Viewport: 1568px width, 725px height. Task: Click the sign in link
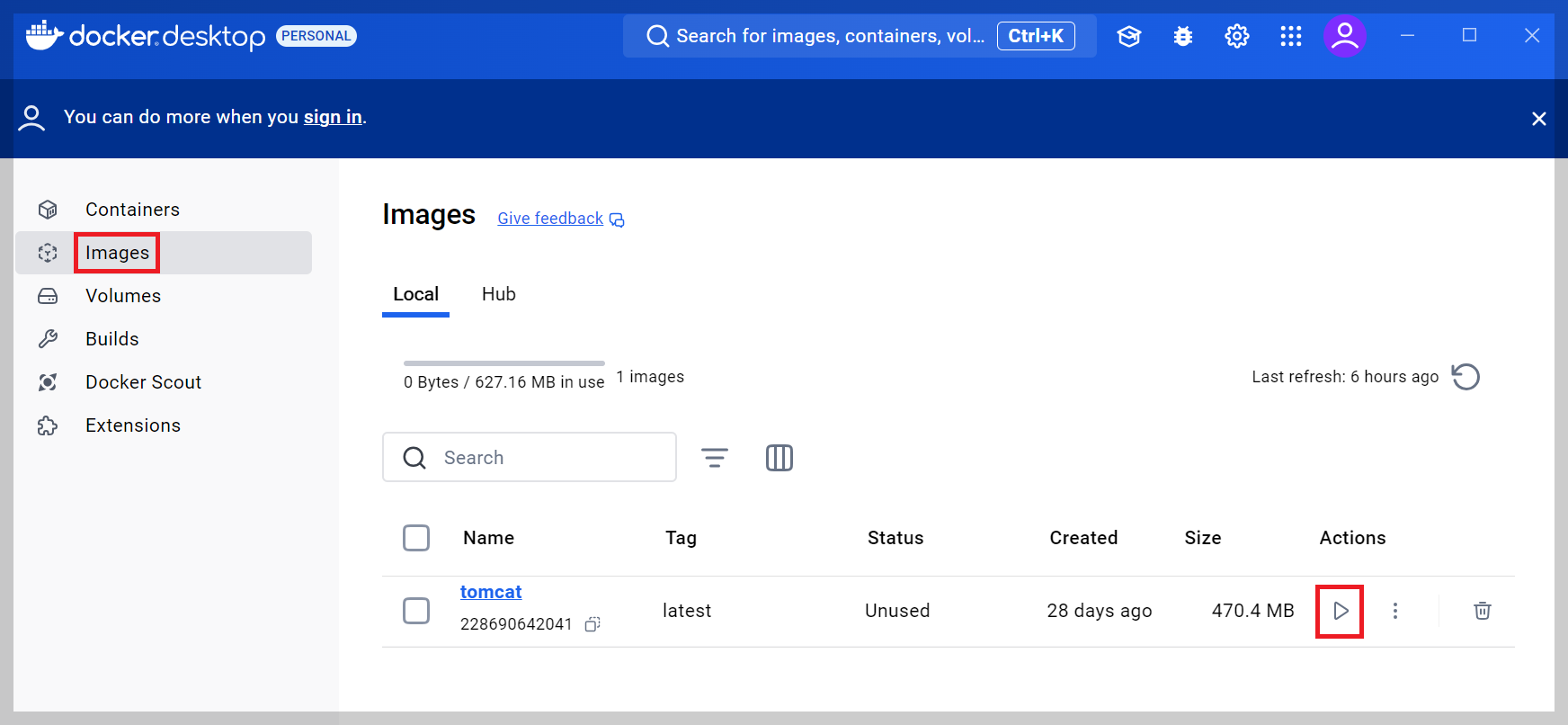(x=333, y=117)
